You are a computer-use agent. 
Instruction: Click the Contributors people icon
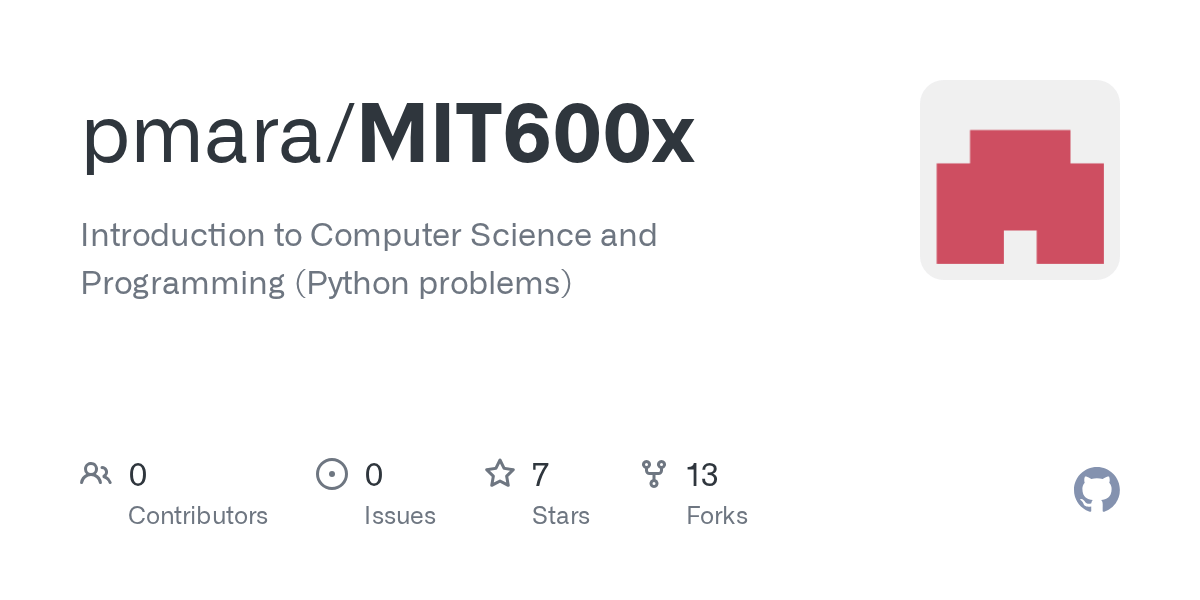(96, 474)
